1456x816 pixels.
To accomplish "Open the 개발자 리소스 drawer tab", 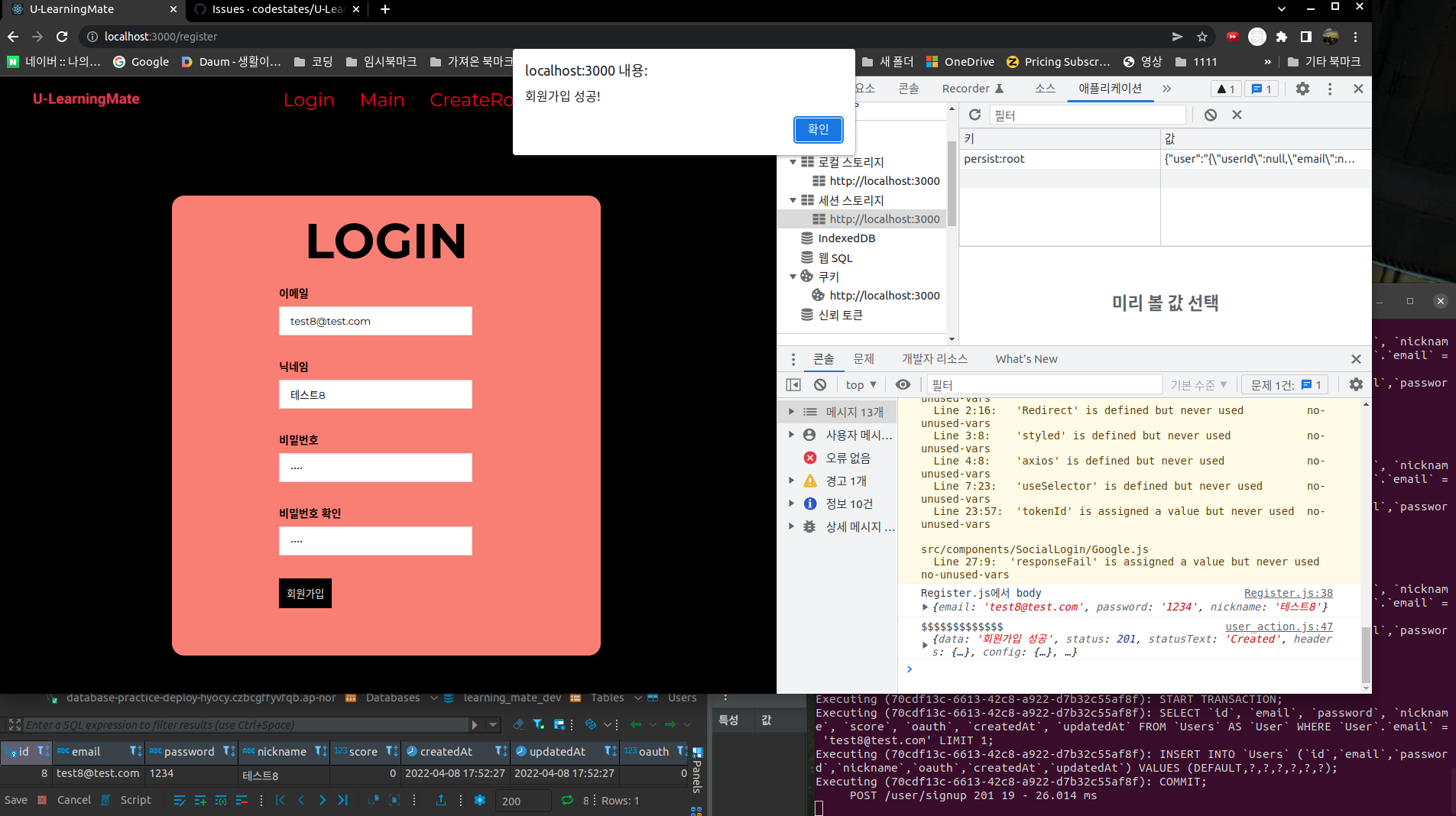I will click(x=934, y=359).
